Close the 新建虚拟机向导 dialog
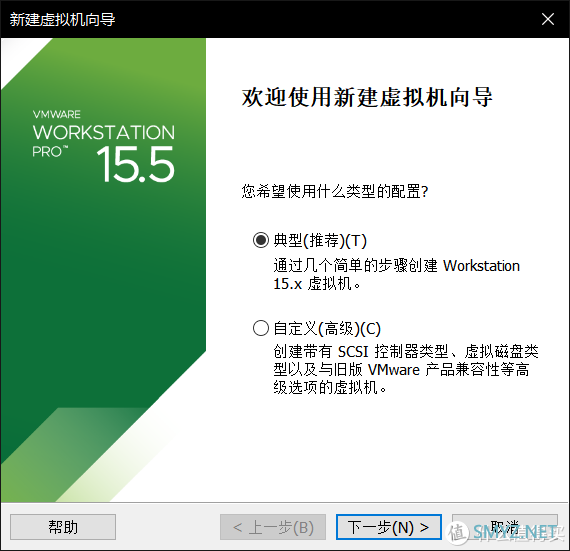The height and width of the screenshot is (551, 570). click(x=547, y=19)
